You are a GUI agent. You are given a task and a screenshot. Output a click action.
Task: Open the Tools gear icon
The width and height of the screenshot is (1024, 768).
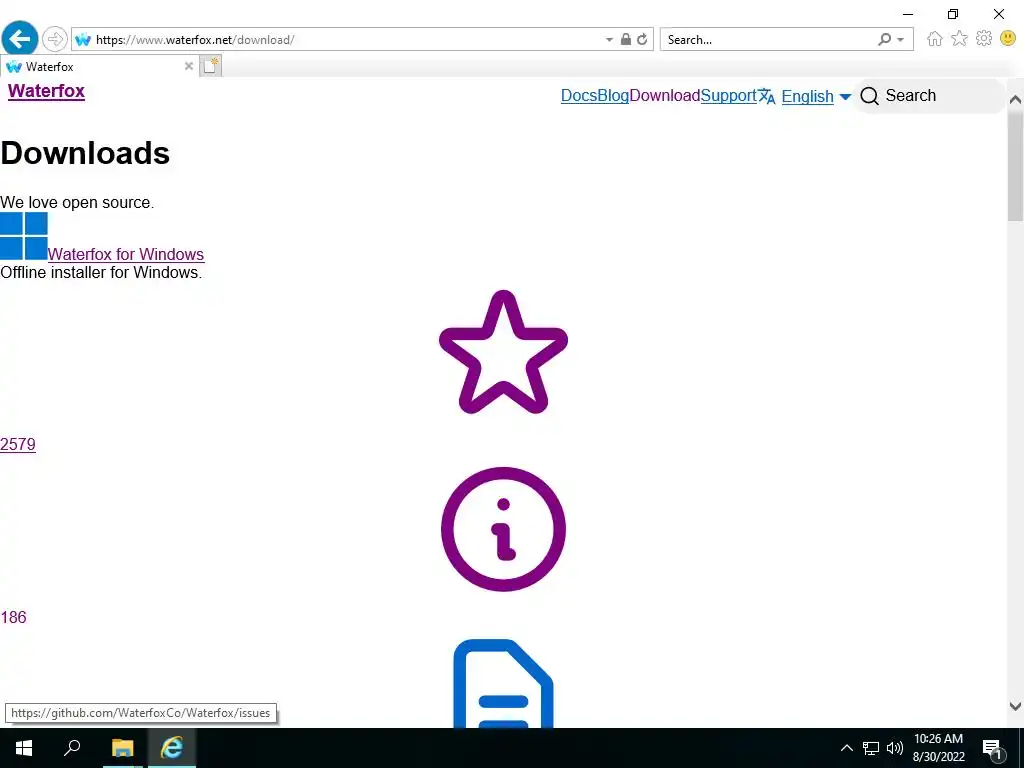(984, 39)
